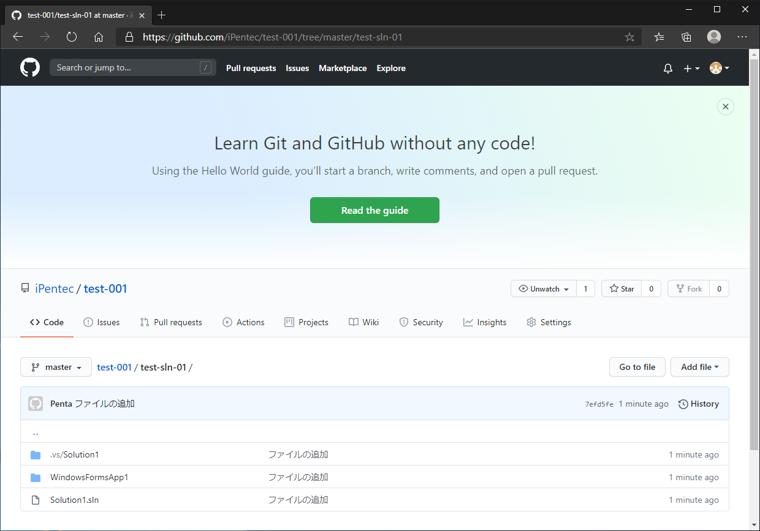
Task: Click the stargazers count 0
Action: pyautogui.click(x=651, y=289)
